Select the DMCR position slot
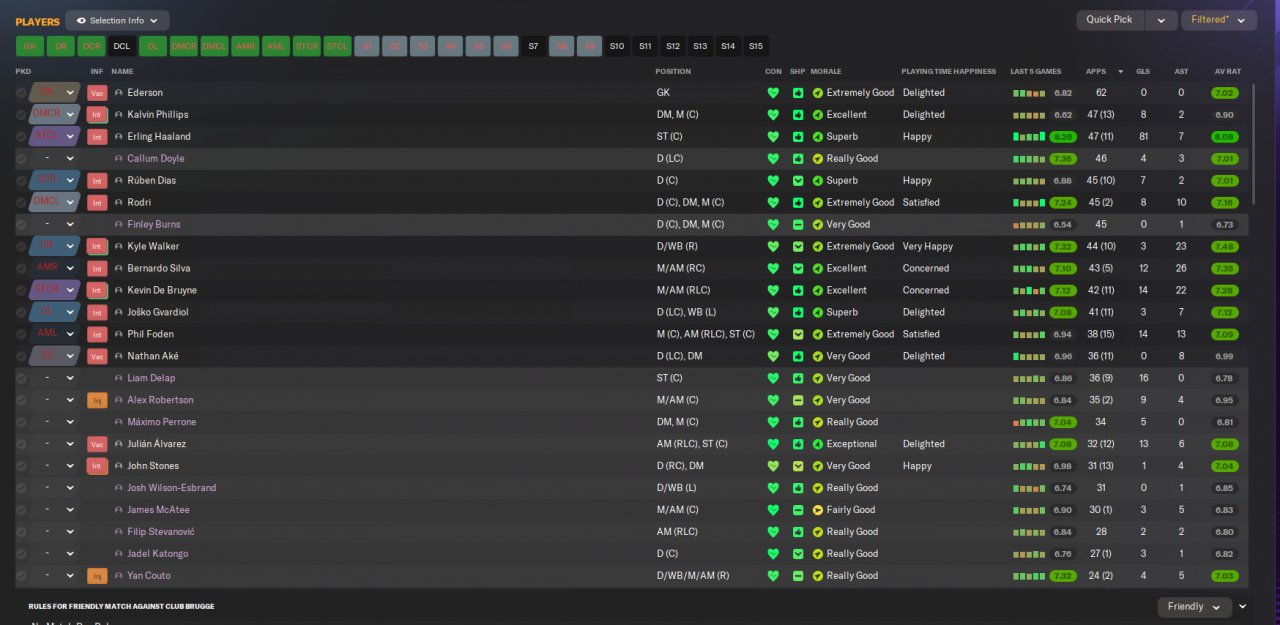 [184, 46]
